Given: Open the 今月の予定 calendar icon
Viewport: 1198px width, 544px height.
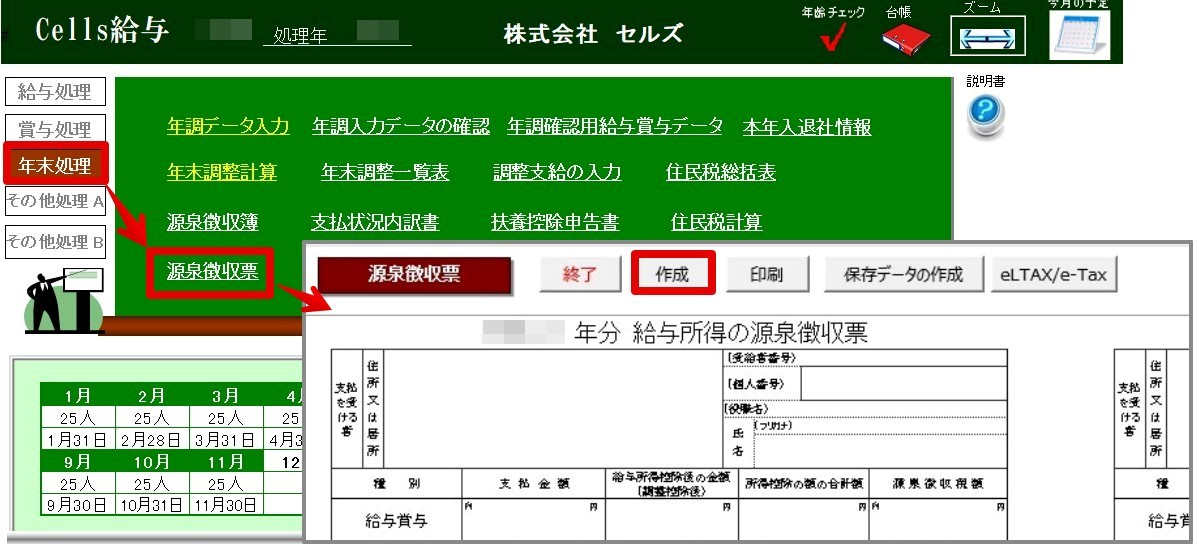Looking at the screenshot, I should [x=1079, y=35].
